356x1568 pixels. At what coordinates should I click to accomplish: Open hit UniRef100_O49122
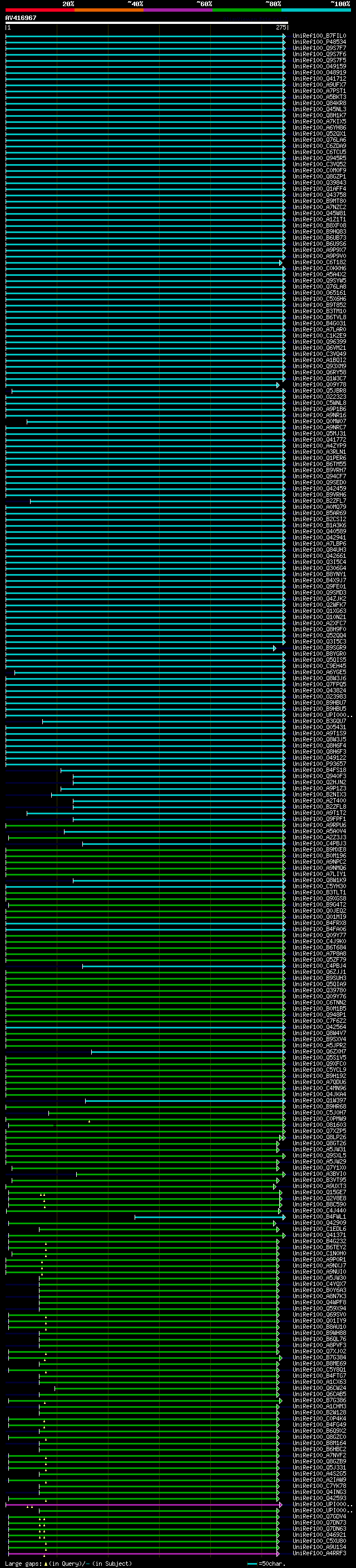[319, 758]
